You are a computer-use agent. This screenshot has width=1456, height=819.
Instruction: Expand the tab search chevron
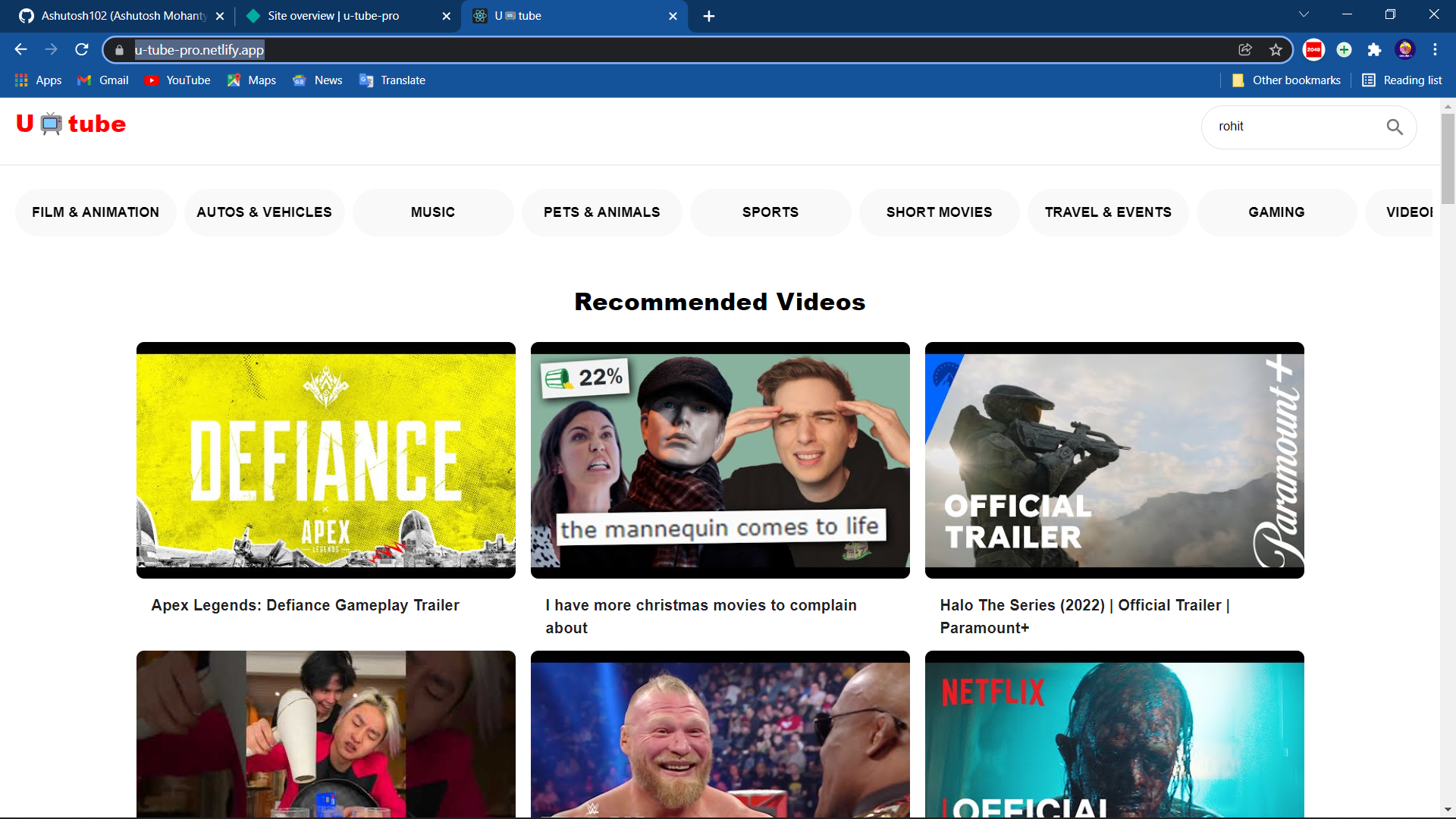[1304, 14]
